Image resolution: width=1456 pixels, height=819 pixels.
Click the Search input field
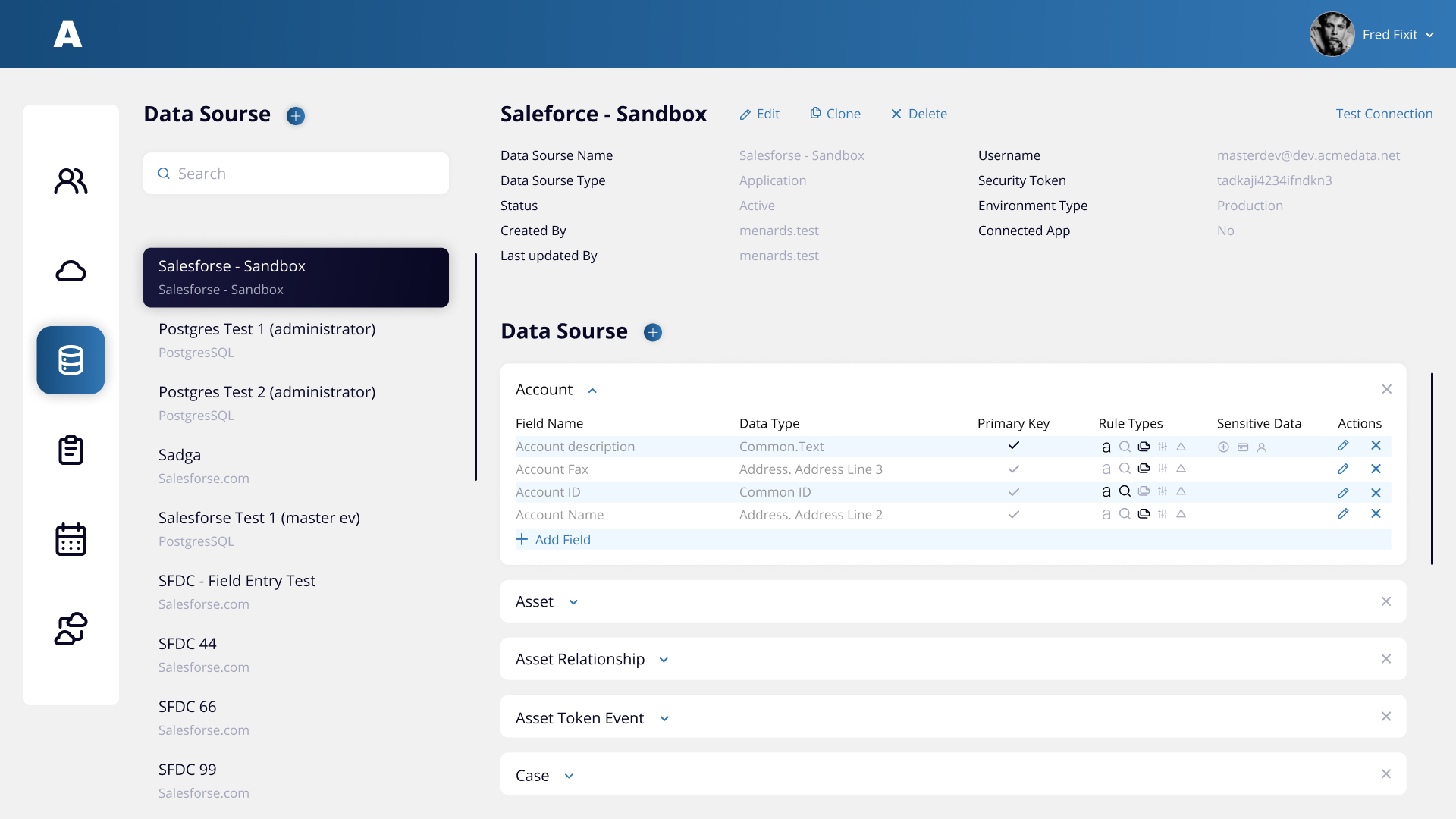(x=303, y=174)
